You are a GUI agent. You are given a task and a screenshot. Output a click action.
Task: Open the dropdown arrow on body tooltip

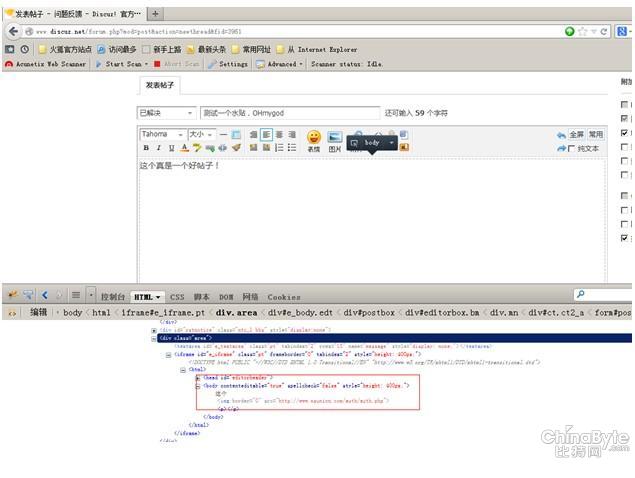tap(391, 143)
